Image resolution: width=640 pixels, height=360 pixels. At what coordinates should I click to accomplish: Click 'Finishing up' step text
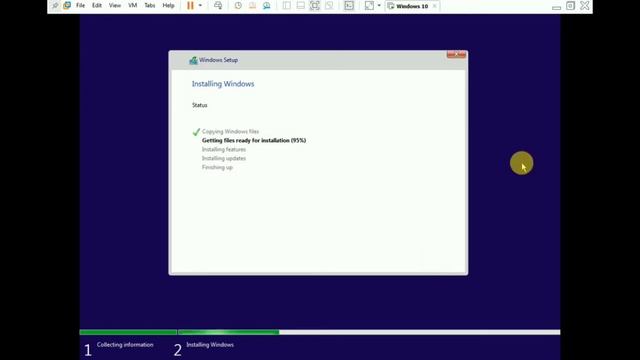coord(217,167)
